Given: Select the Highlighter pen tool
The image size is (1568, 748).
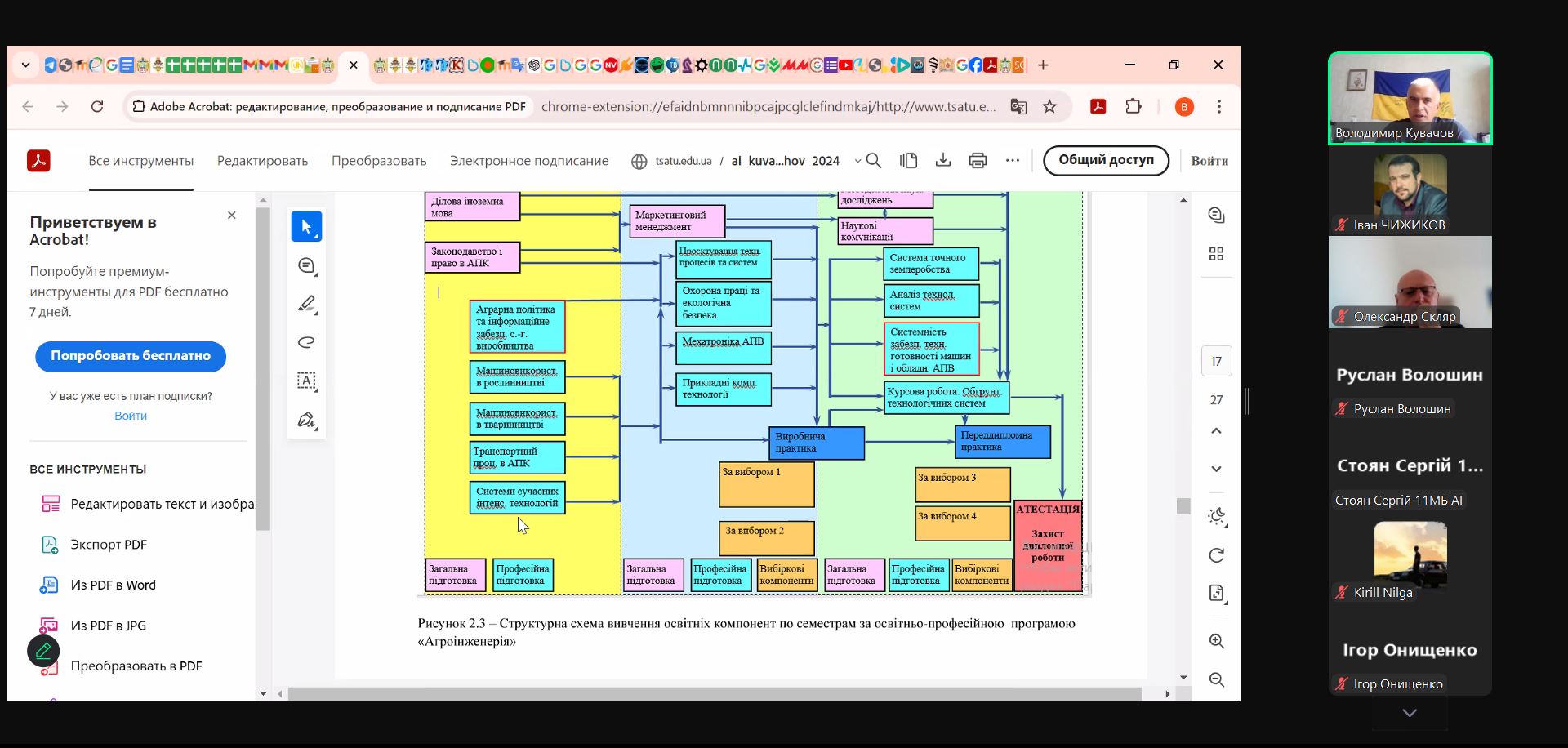Looking at the screenshot, I should pos(306,304).
